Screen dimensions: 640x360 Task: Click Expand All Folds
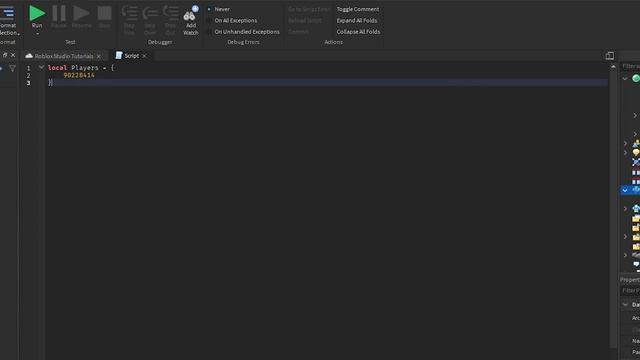357,20
